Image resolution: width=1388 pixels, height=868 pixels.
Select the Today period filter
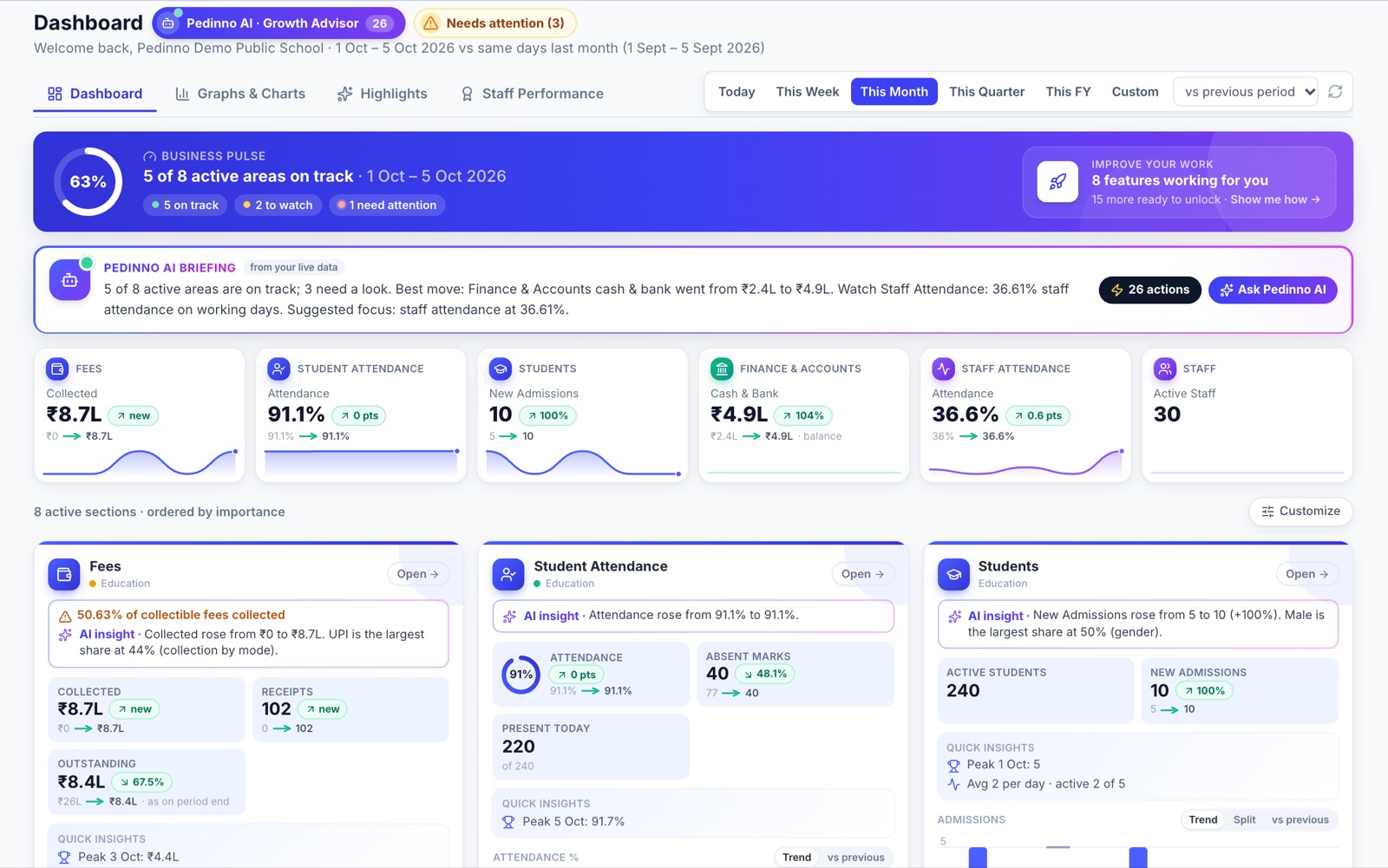[737, 92]
